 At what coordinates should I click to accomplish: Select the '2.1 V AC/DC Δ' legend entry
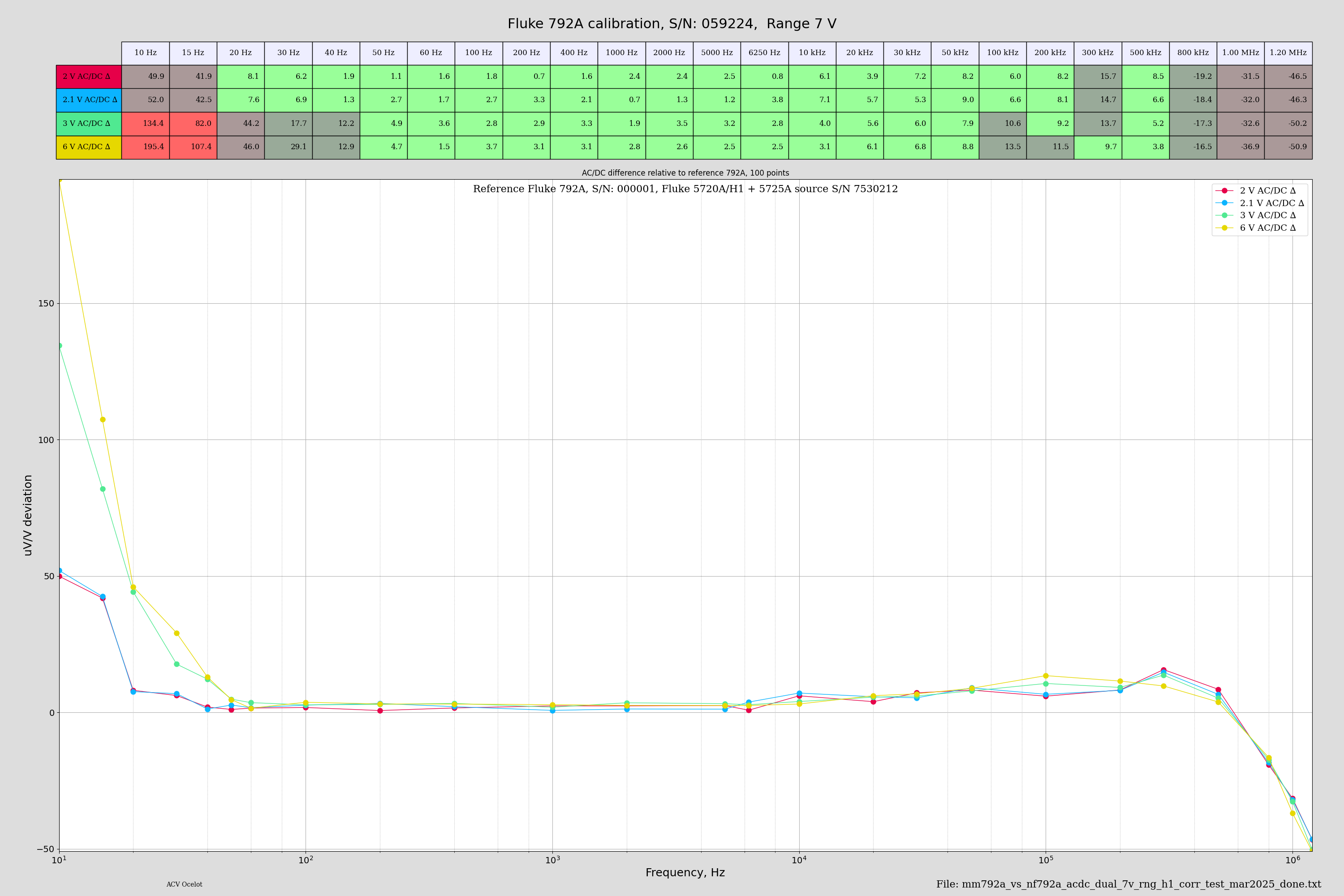click(x=1259, y=203)
